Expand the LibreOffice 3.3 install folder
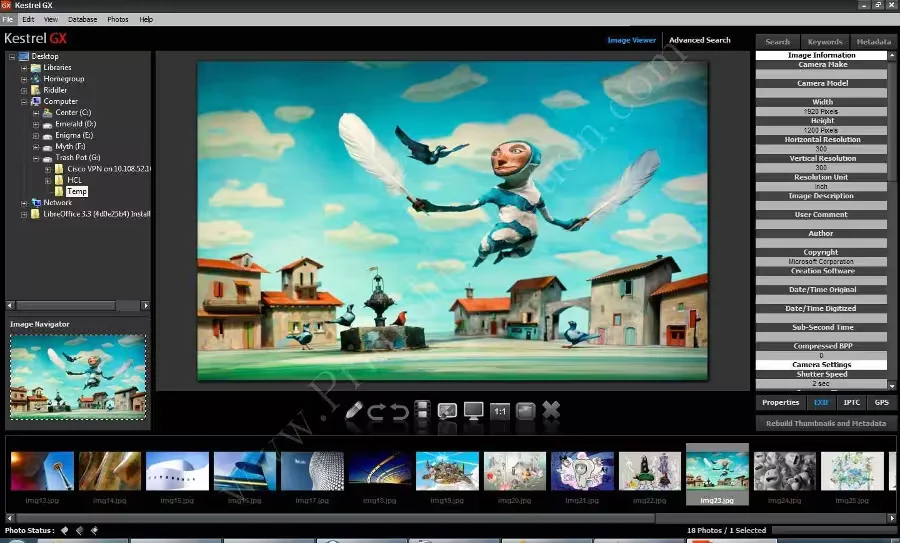The width and height of the screenshot is (900, 543). tap(24, 214)
